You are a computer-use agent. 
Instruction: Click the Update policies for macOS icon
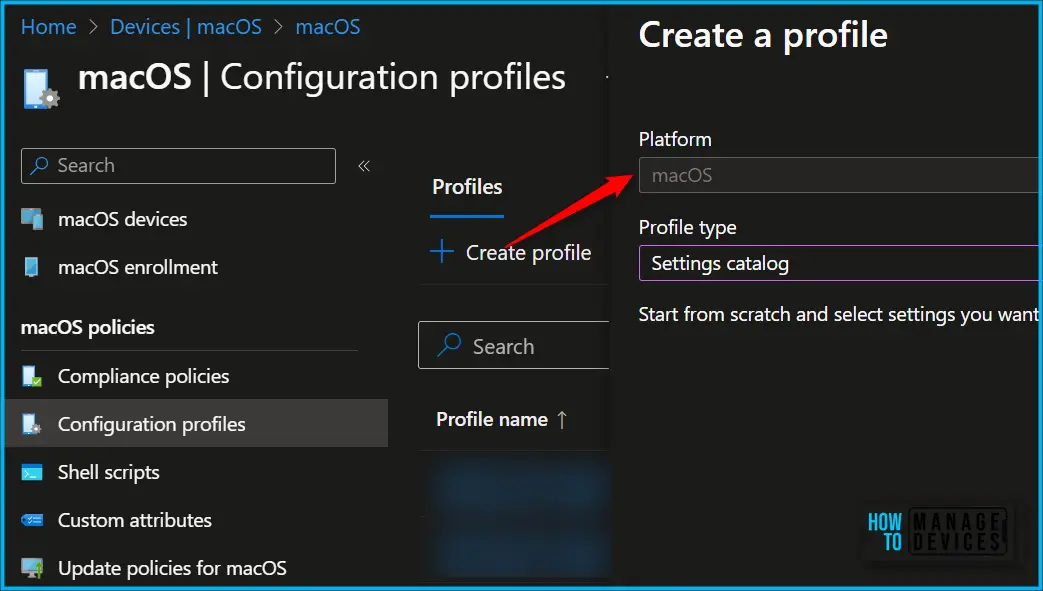tap(32, 568)
